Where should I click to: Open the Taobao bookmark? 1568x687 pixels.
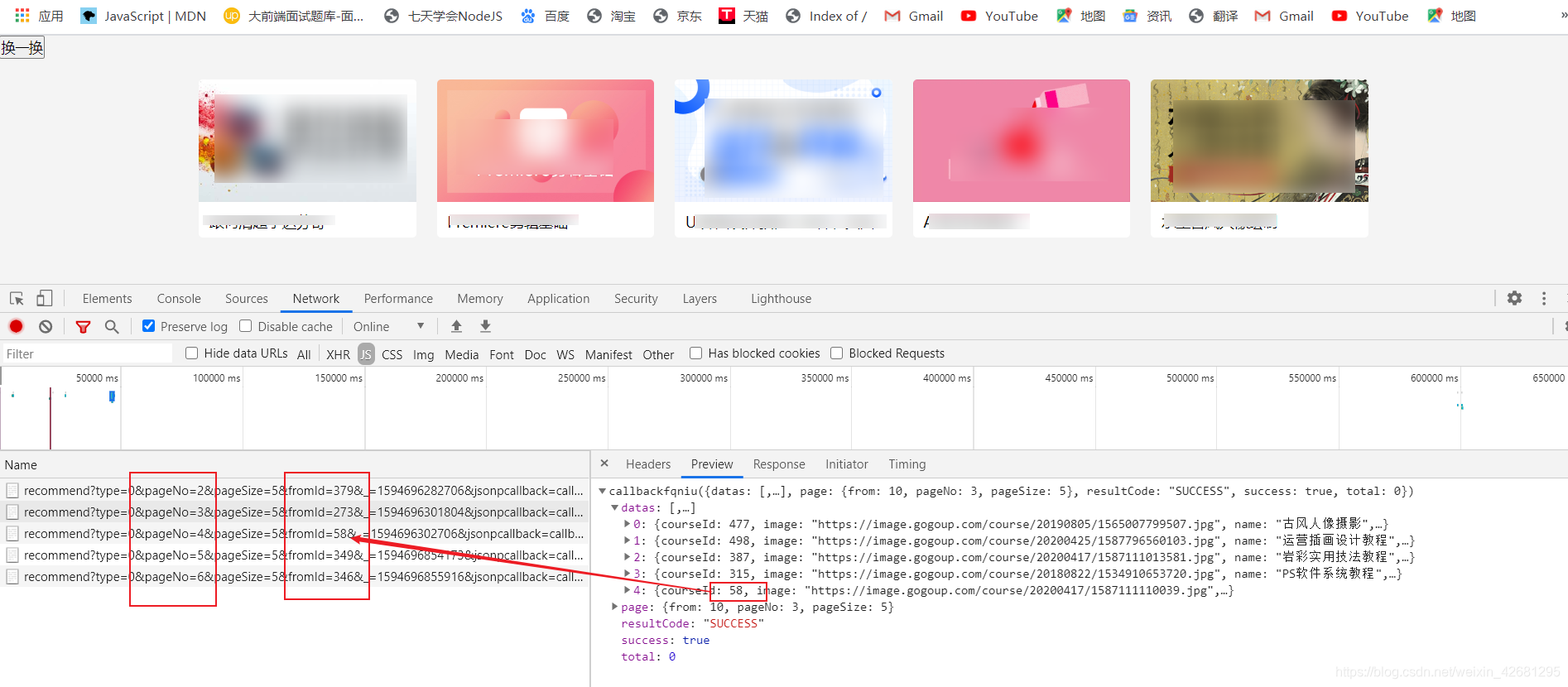611,16
